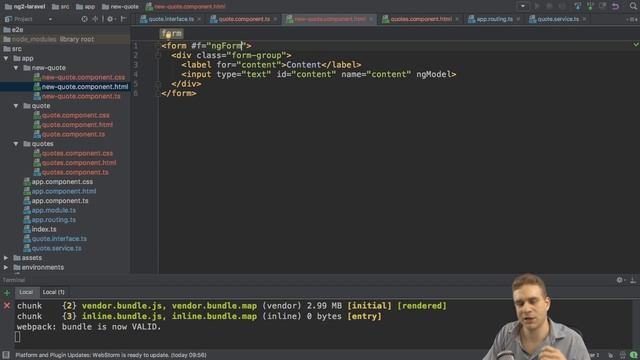The image size is (640, 360).
Task: Click in terminal at the cursor prompt line
Action: pyautogui.click(x=18, y=337)
